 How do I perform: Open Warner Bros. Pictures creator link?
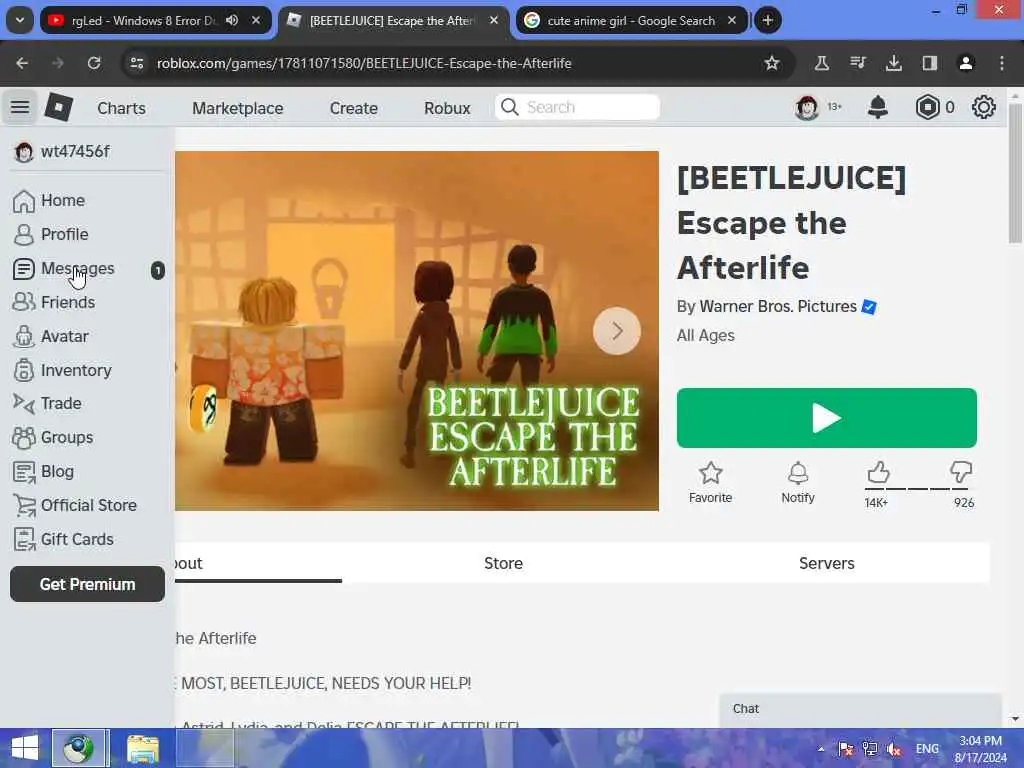778,306
